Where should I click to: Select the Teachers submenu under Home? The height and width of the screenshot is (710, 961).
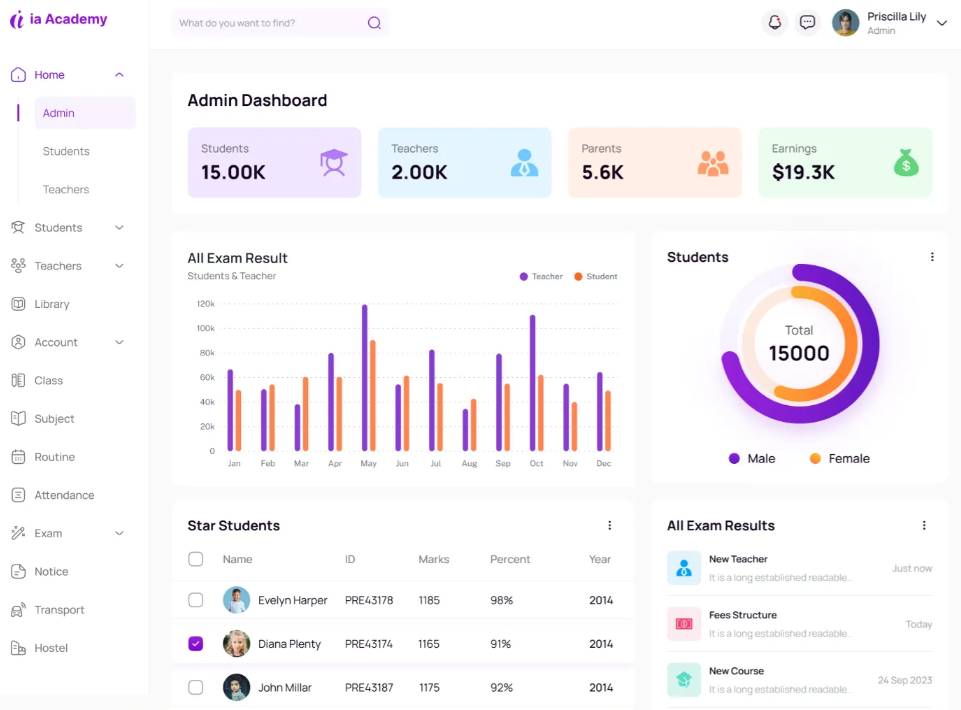point(66,189)
